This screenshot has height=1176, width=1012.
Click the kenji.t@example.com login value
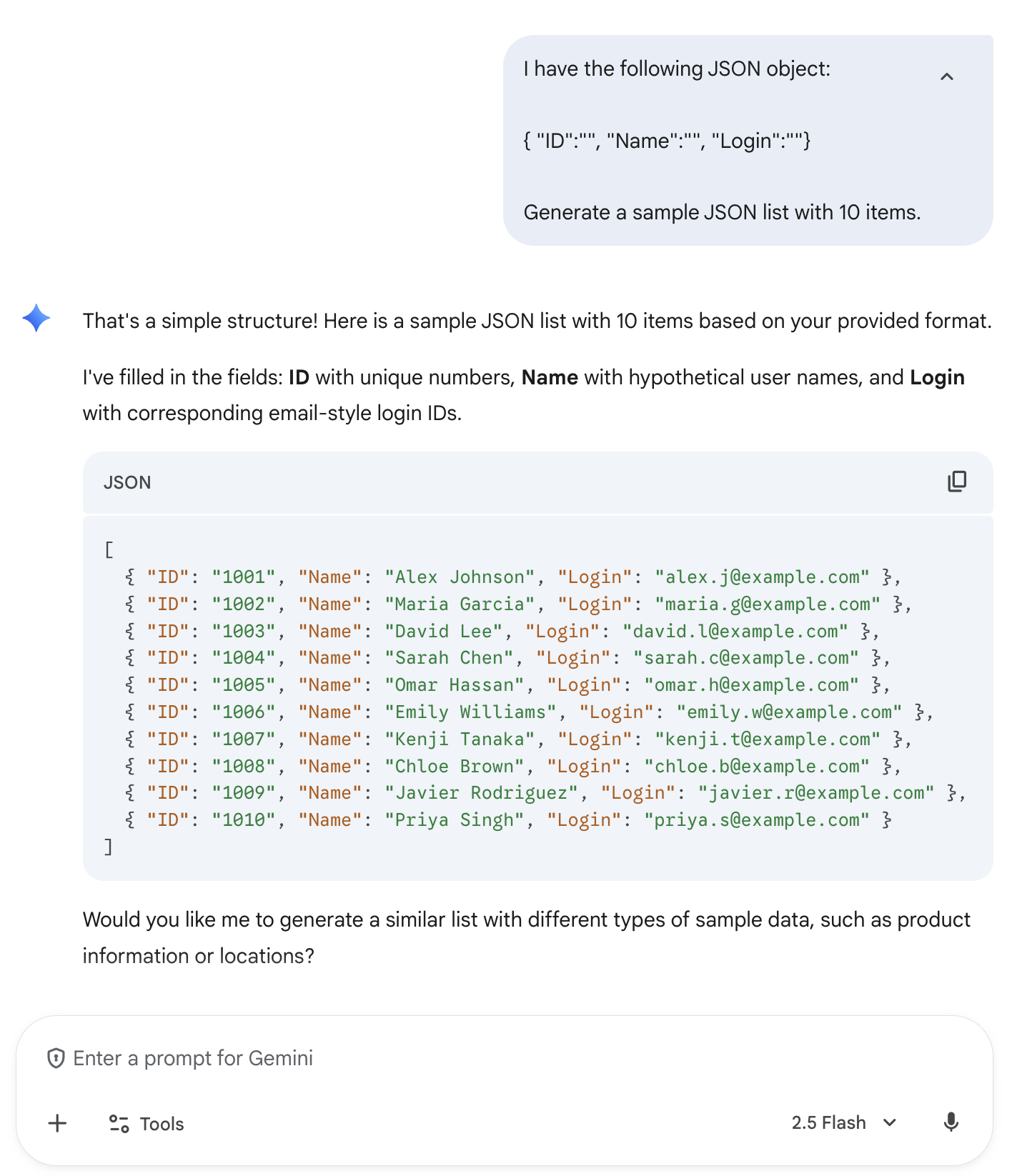pos(768,739)
